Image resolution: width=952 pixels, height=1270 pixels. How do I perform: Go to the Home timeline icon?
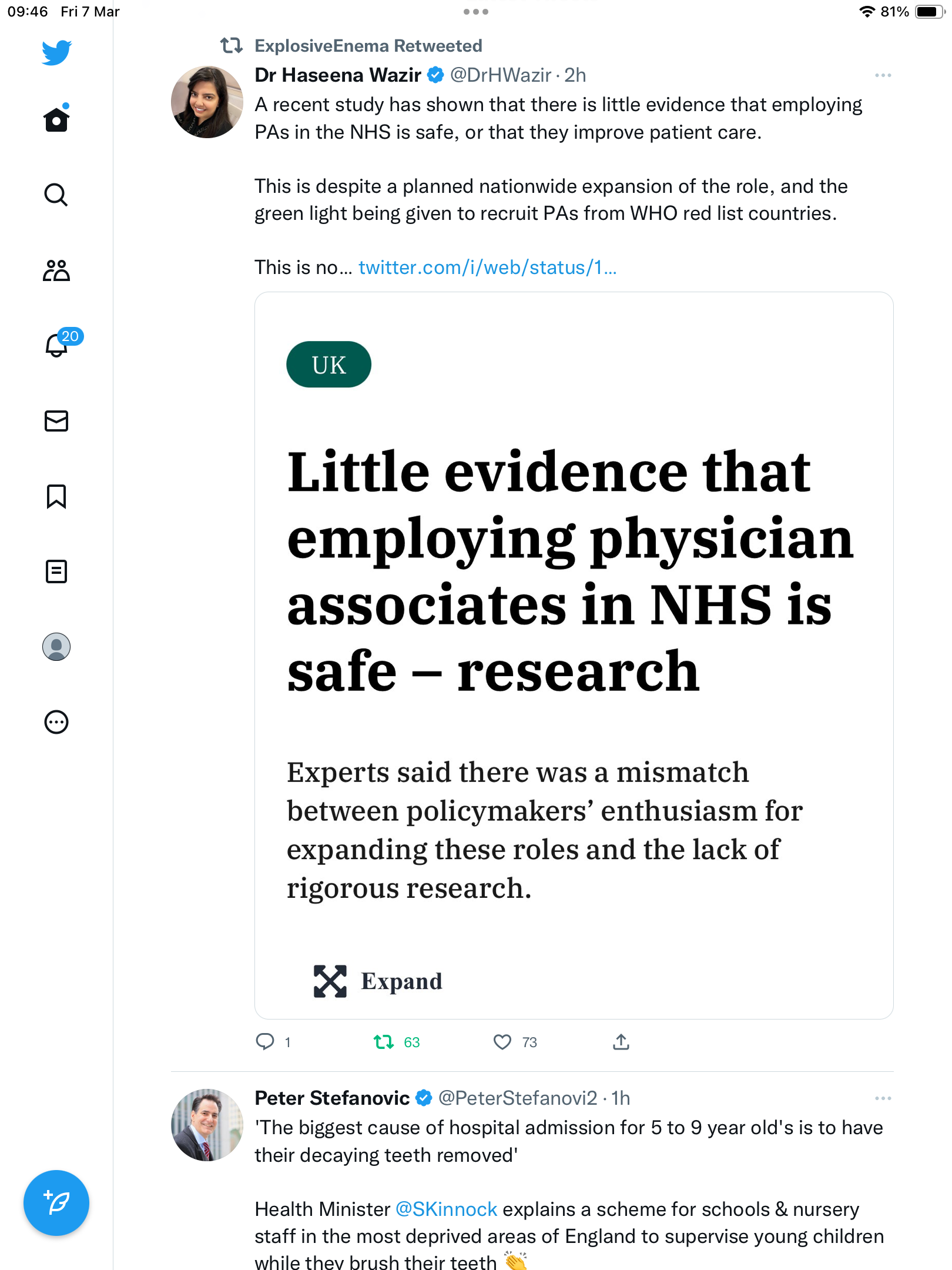pyautogui.click(x=56, y=119)
